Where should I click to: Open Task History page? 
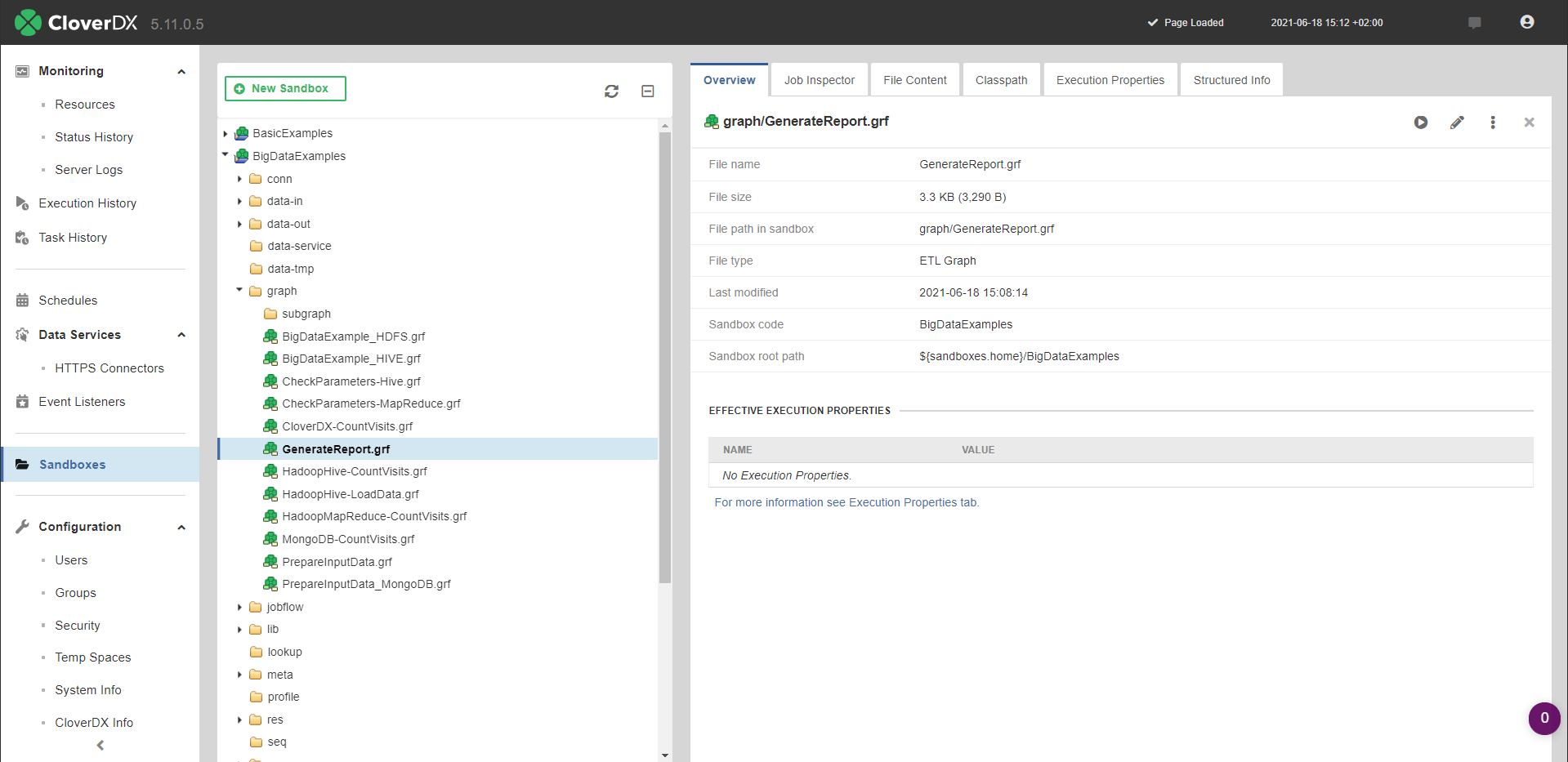point(73,238)
